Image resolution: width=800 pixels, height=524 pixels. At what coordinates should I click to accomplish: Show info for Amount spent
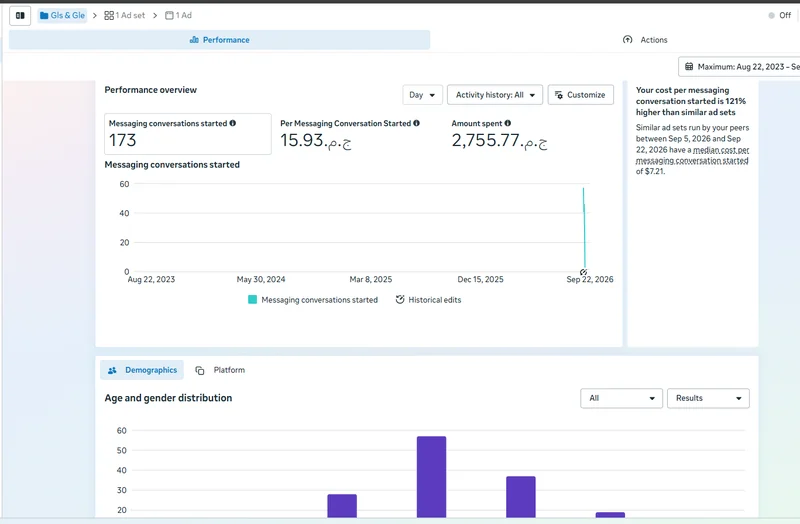pos(508,123)
